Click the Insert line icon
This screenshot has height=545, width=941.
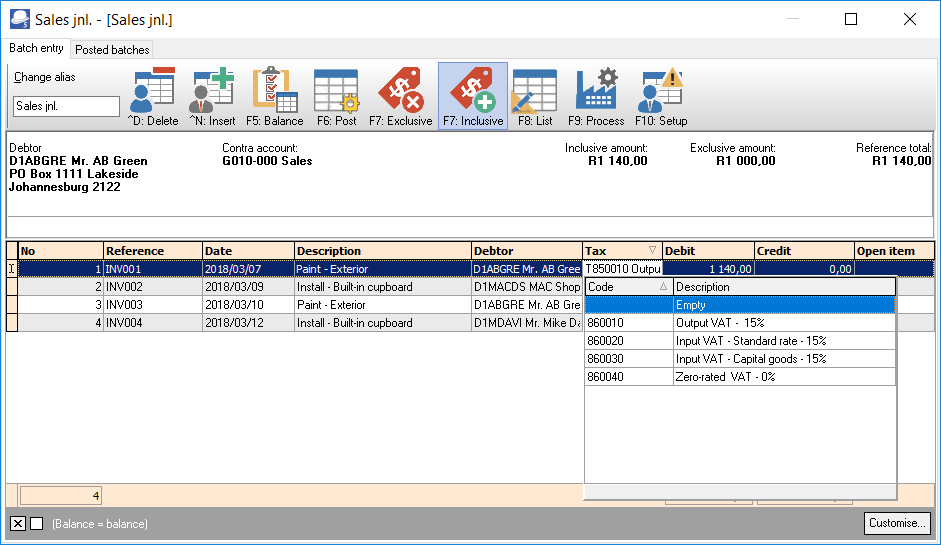pyautogui.click(x=213, y=96)
